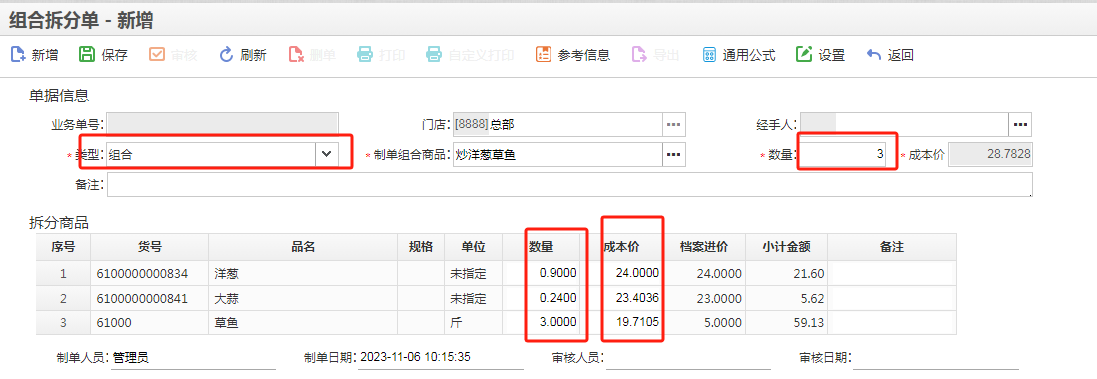Click the 新增 new document icon

tap(17, 55)
